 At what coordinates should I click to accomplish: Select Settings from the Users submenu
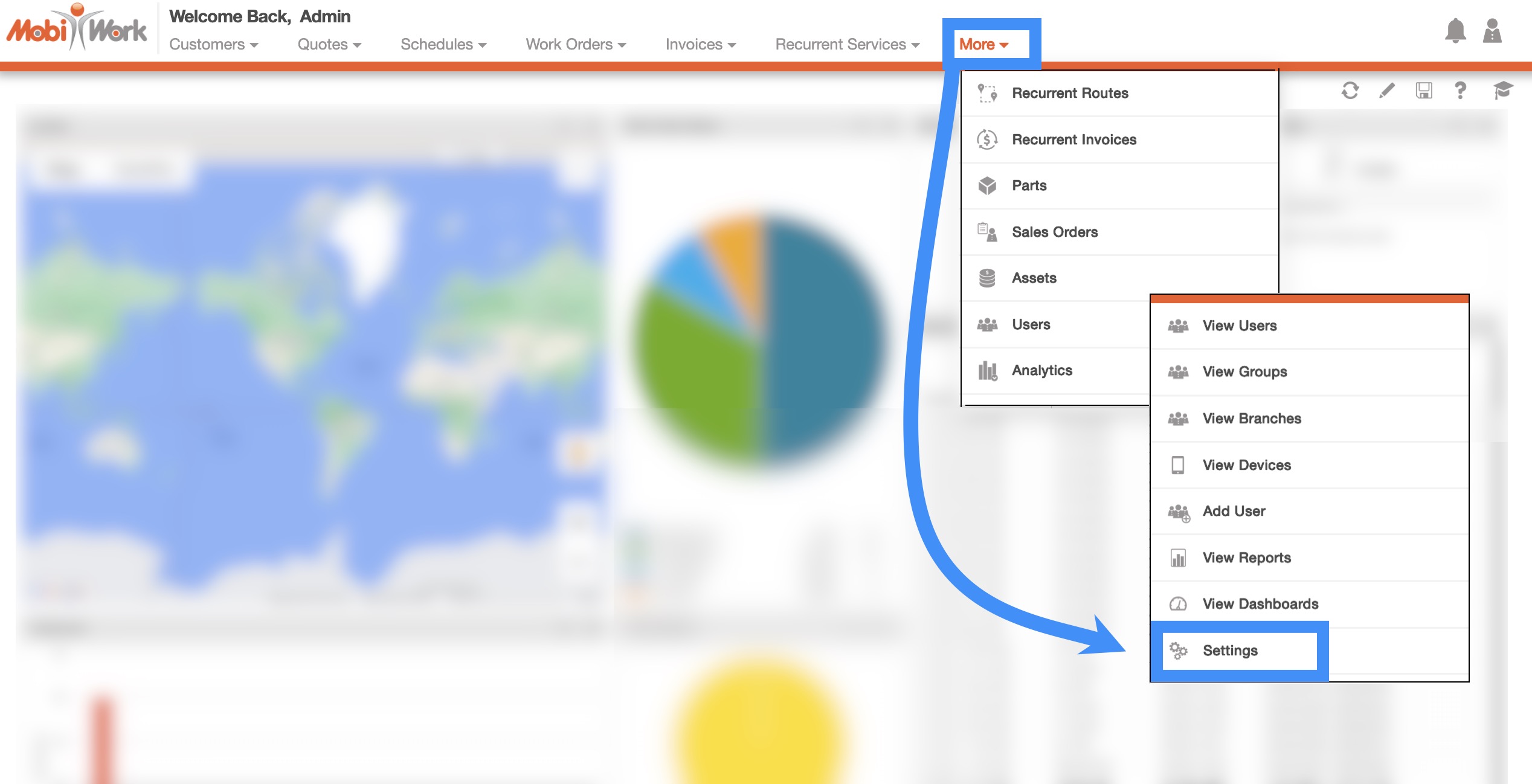click(x=1230, y=651)
